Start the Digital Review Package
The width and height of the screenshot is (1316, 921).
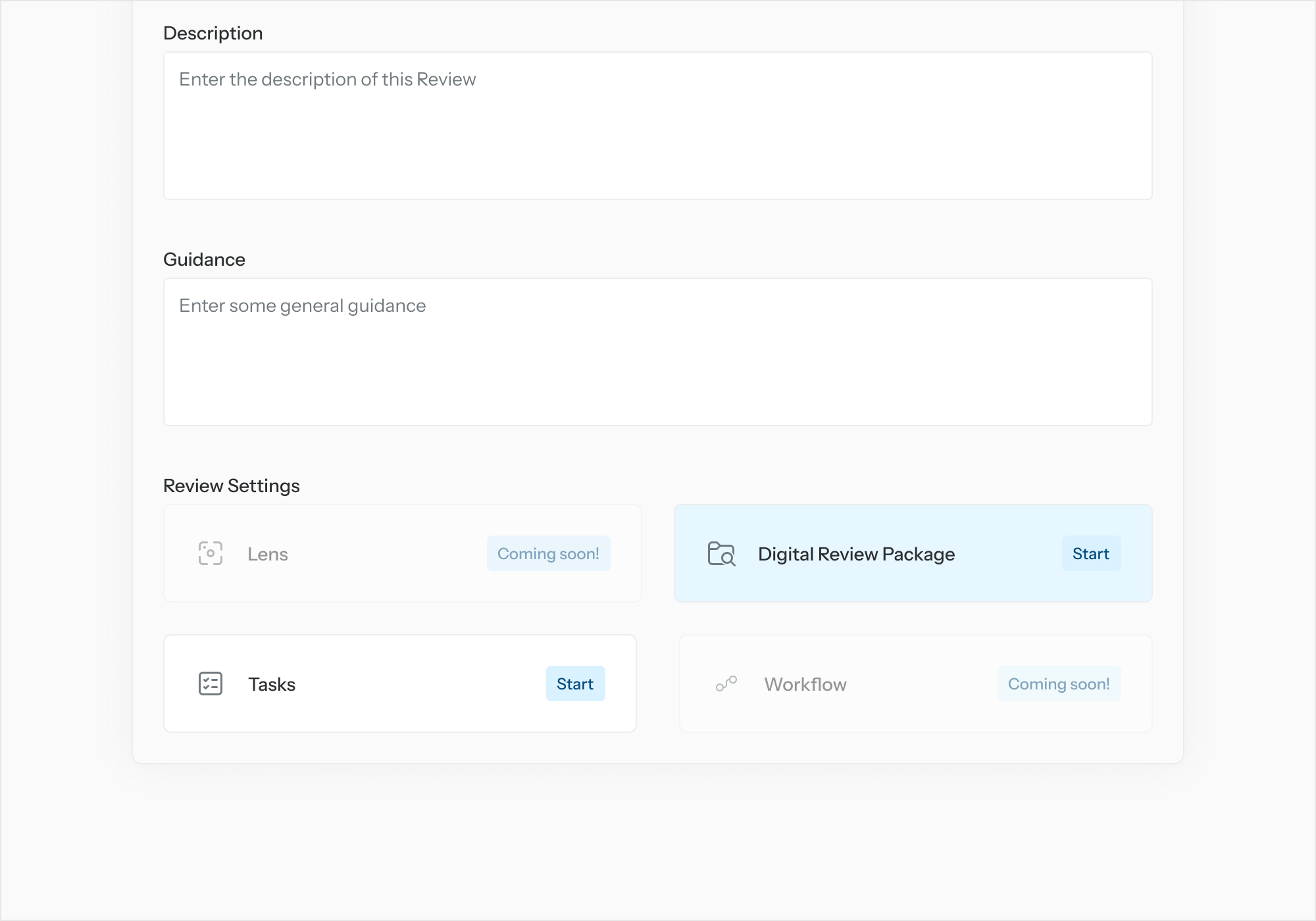[1090, 553]
